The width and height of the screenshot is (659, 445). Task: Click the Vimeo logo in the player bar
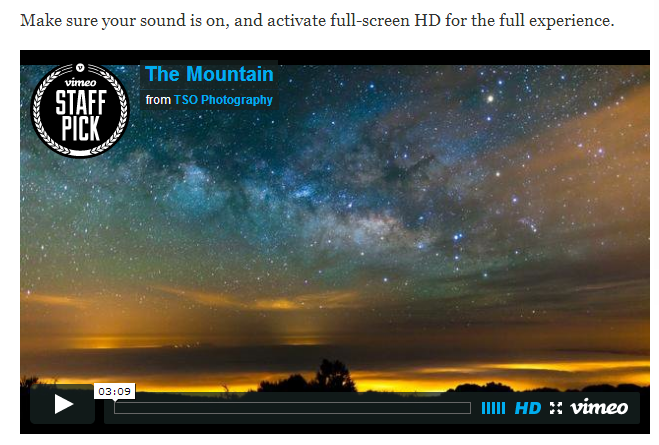pos(599,407)
